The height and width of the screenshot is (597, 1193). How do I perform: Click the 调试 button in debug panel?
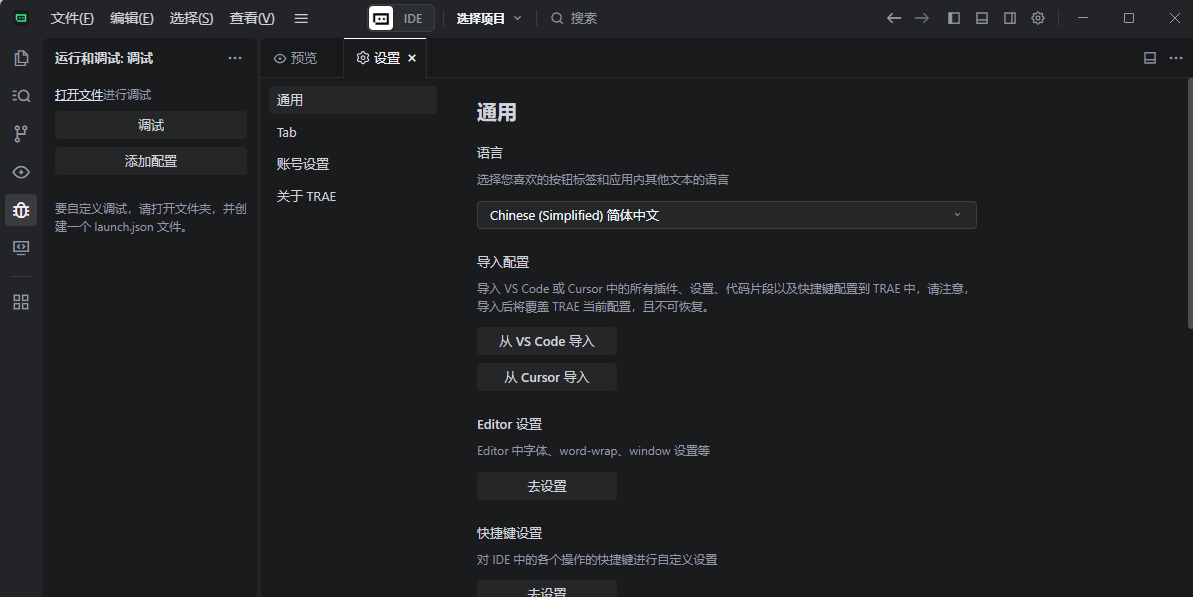tap(150, 124)
